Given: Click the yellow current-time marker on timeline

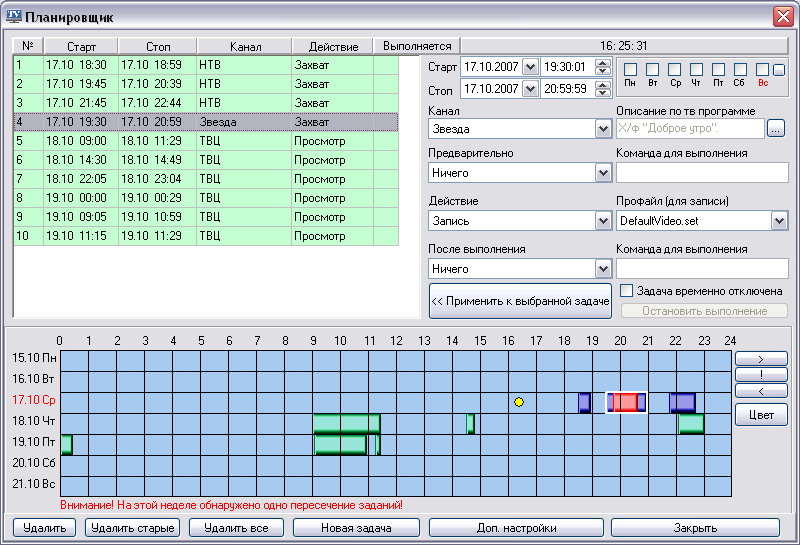Looking at the screenshot, I should 519,402.
